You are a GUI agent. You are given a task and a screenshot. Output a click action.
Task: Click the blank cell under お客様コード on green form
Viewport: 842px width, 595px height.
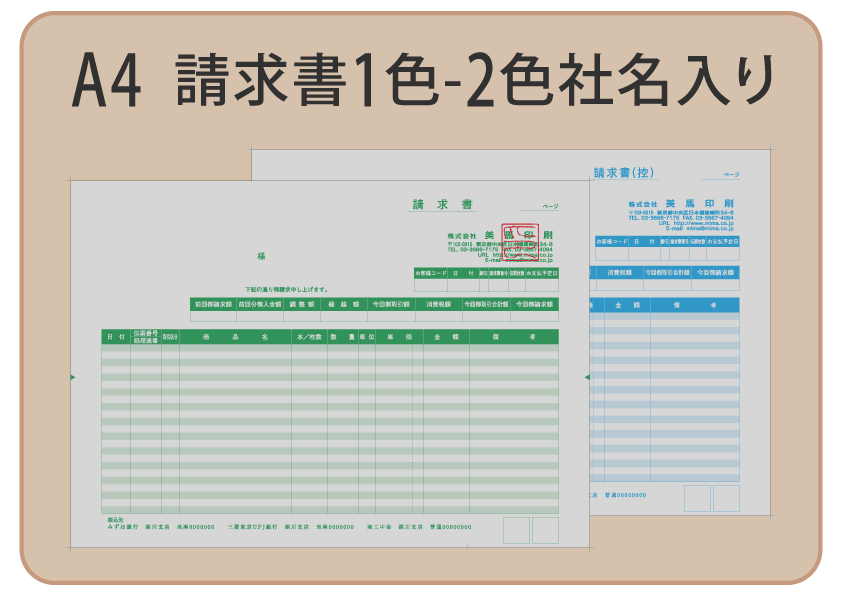point(430,285)
